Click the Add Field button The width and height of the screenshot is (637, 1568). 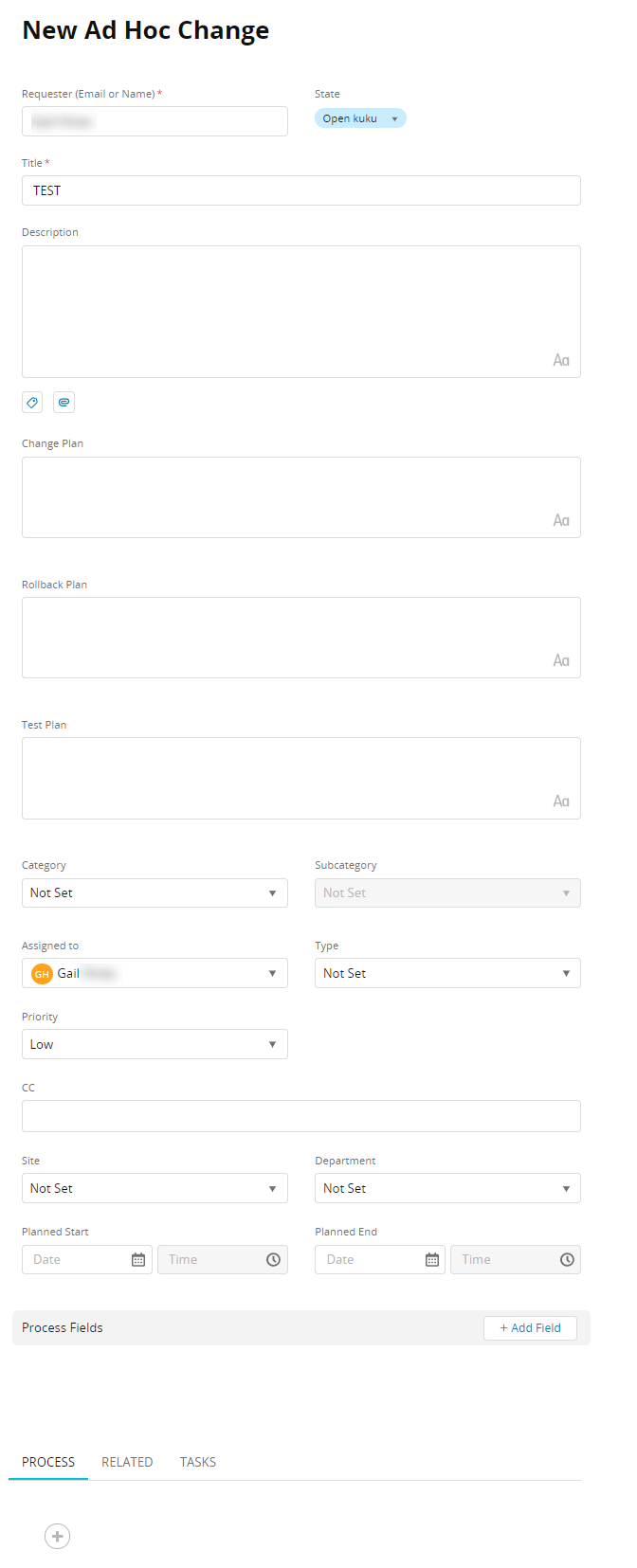(530, 1327)
